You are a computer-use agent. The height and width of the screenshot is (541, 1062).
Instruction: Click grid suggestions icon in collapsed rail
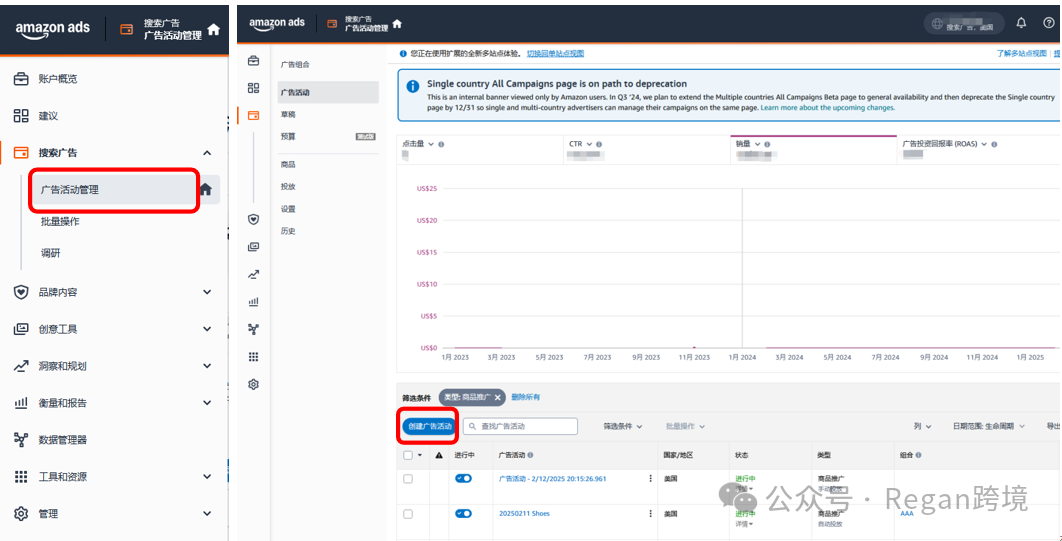pyautogui.click(x=253, y=88)
